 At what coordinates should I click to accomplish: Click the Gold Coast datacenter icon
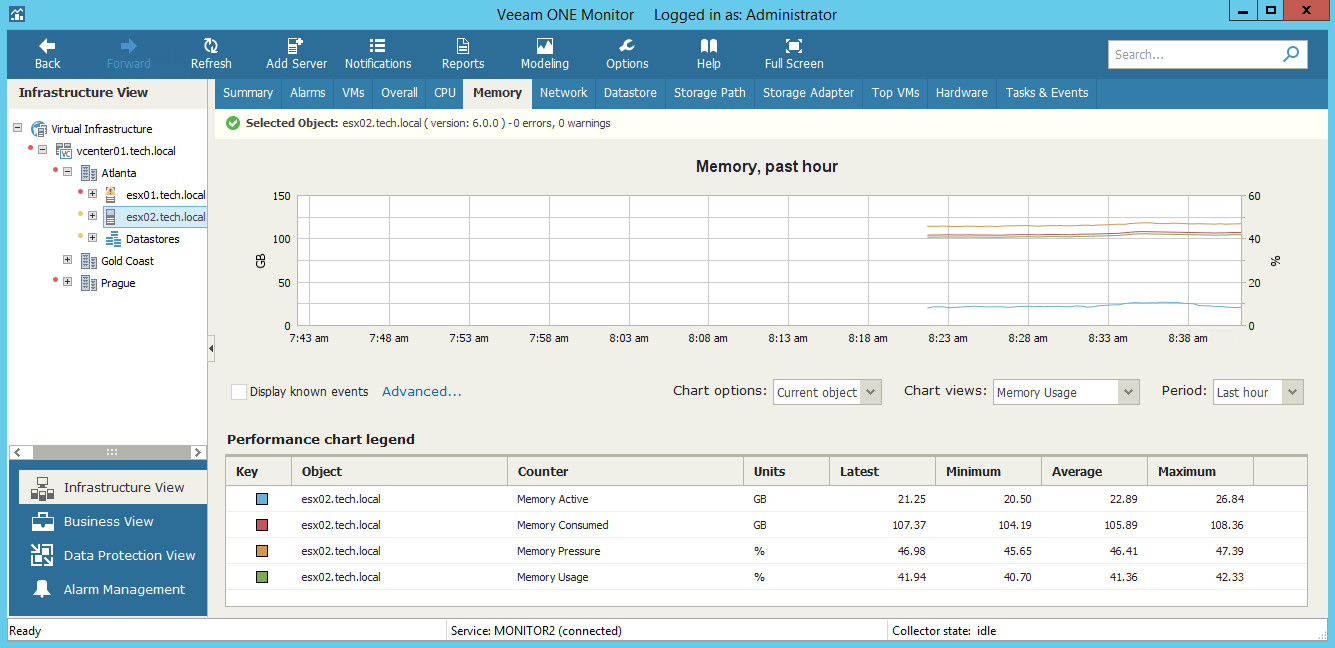[x=89, y=261]
